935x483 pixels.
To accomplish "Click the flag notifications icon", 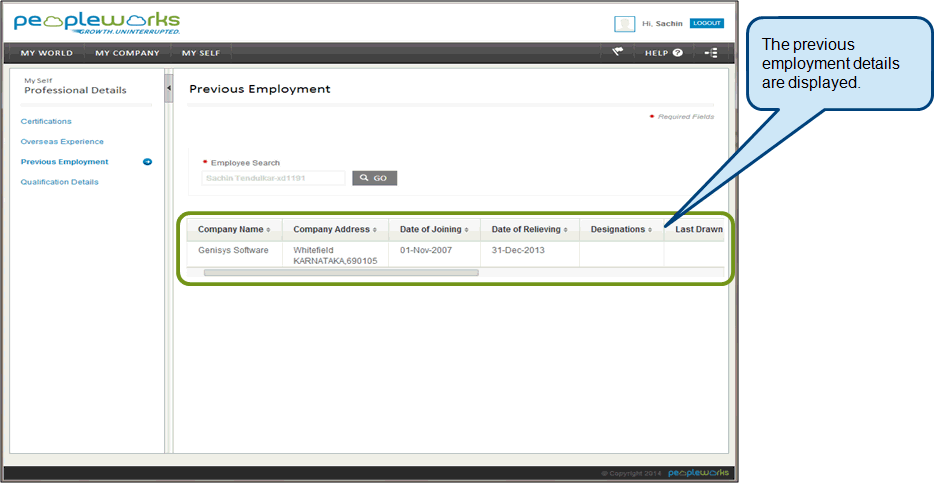I will (x=617, y=52).
